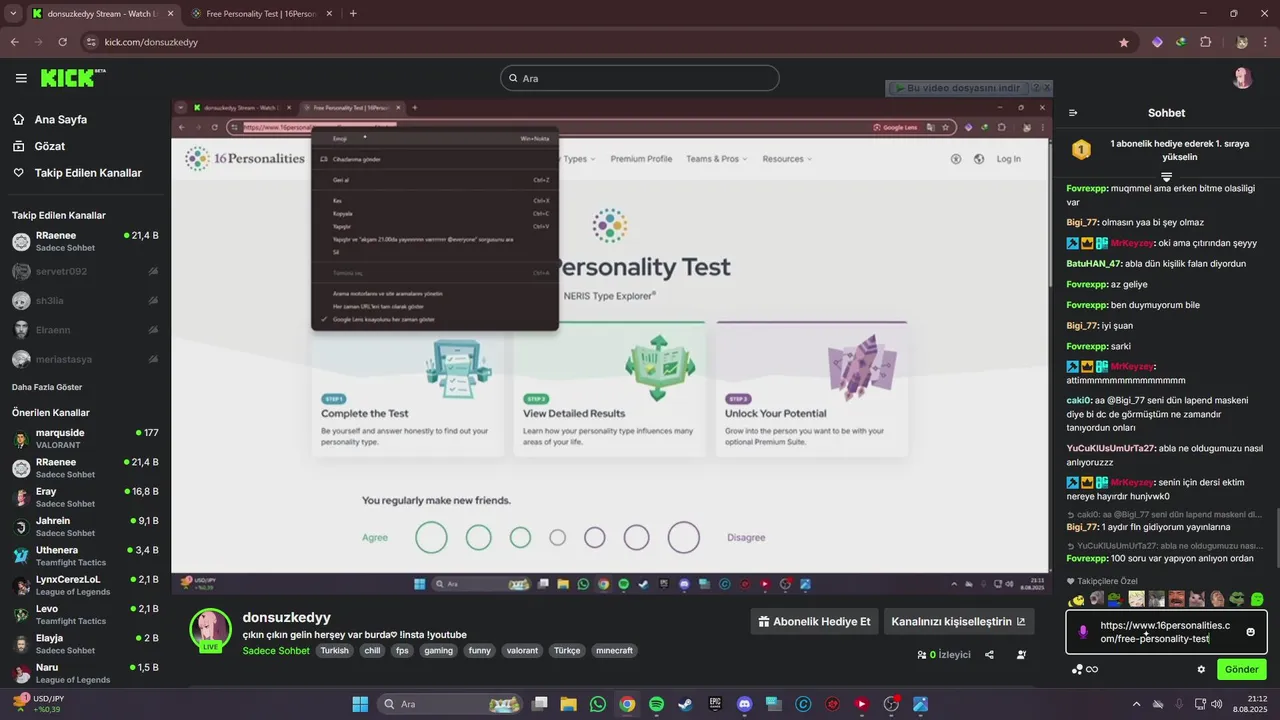
Task: Open WhatsApp from the taskbar
Action: tap(598, 704)
